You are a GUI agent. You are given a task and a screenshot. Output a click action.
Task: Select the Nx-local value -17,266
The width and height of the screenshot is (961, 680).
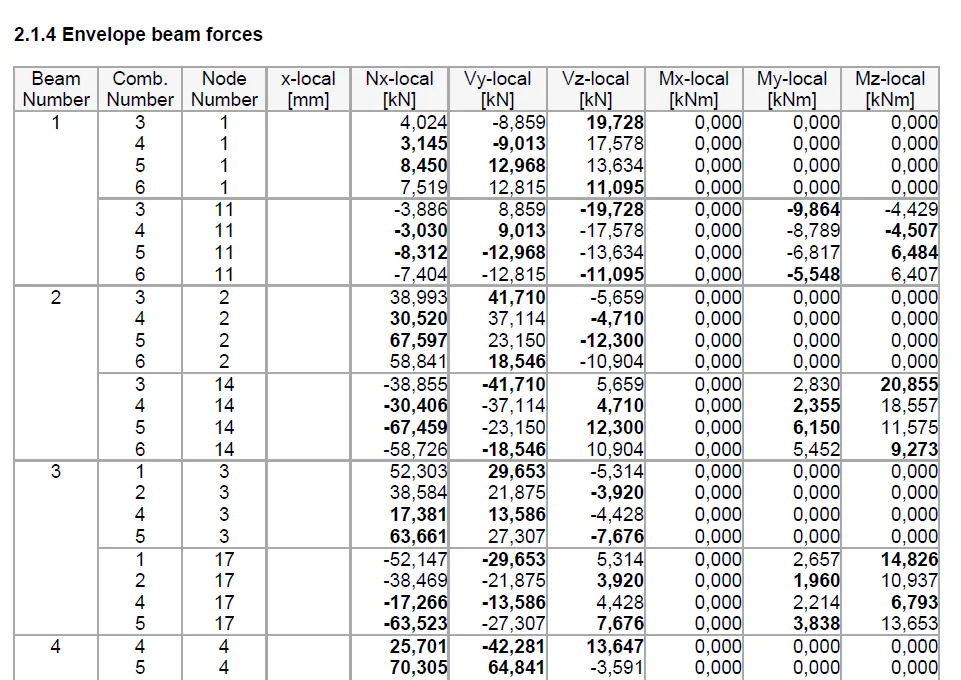coord(416,602)
